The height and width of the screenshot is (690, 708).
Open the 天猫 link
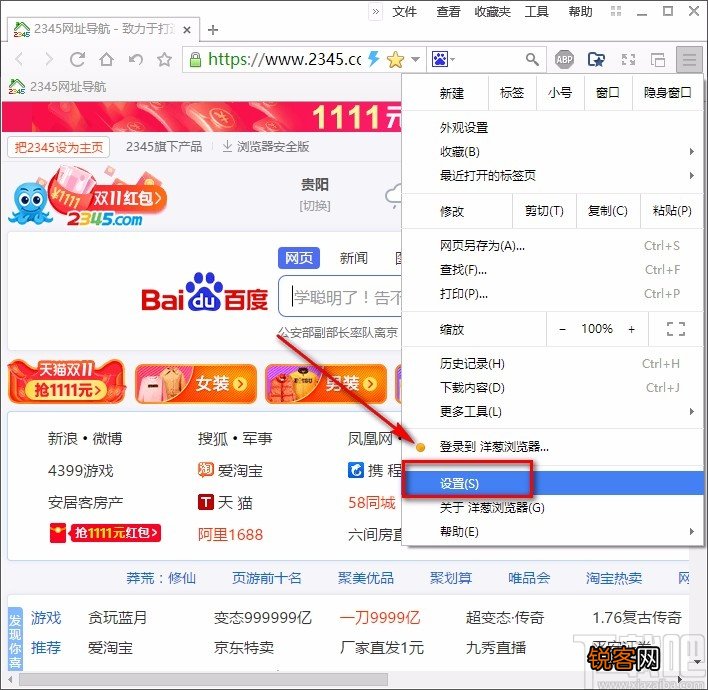[x=225, y=502]
